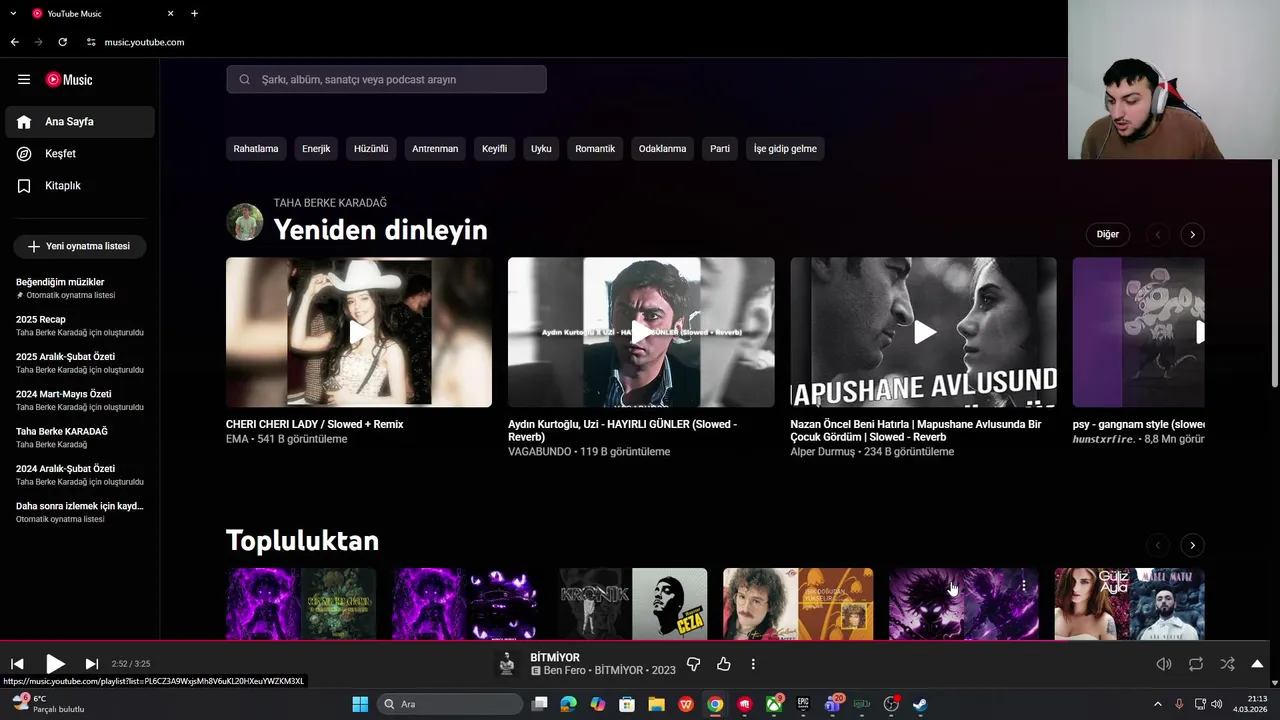Screen dimensions: 1280x720
Task: Click the site info icon
Action: [91, 42]
